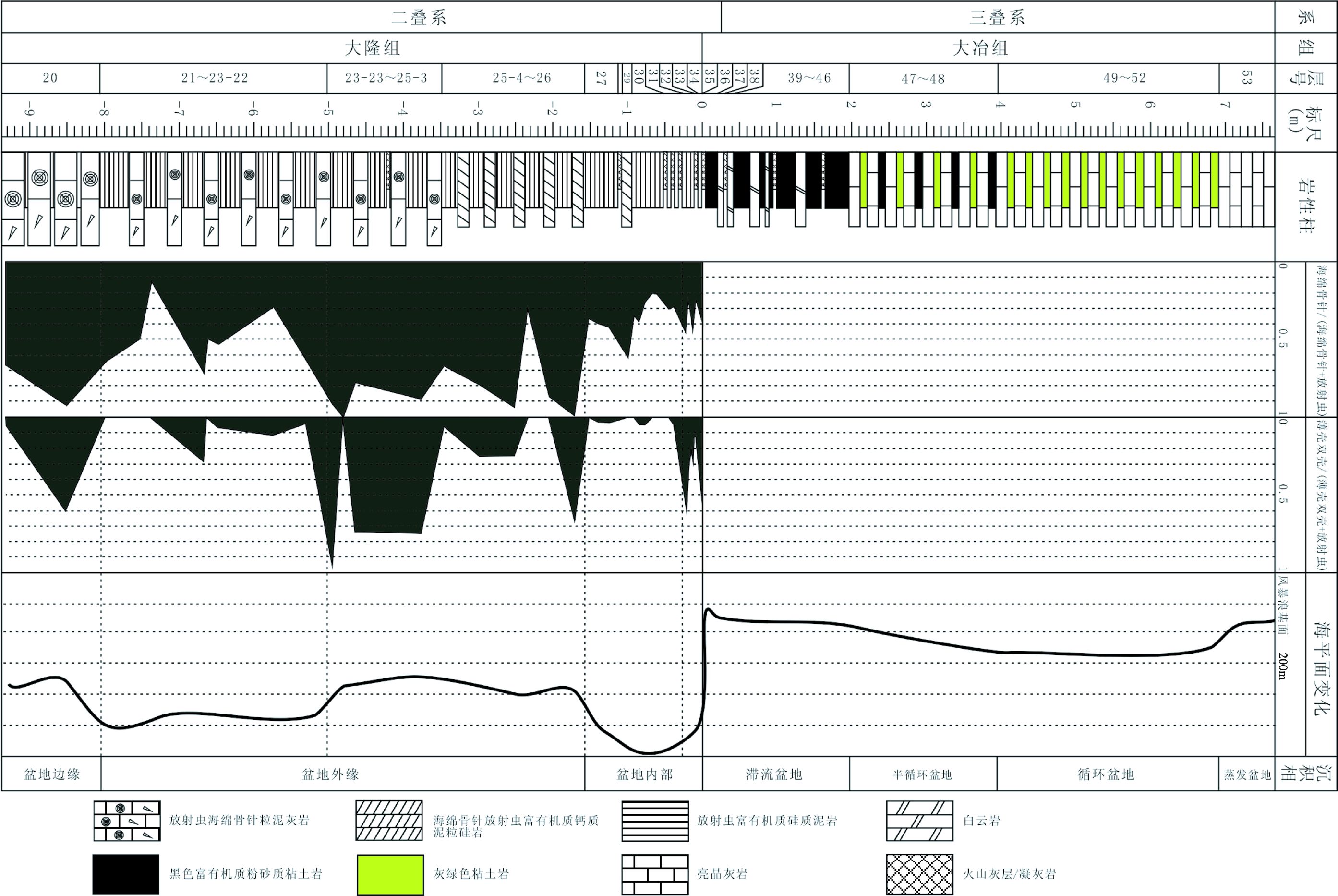
Task: Click the 大冶组 formation label
Action: (x=980, y=48)
